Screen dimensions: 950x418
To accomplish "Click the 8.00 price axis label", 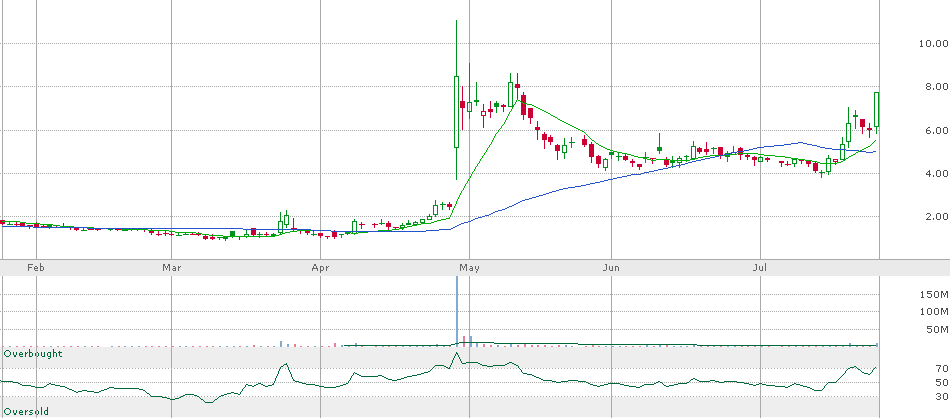I will (x=935, y=87).
